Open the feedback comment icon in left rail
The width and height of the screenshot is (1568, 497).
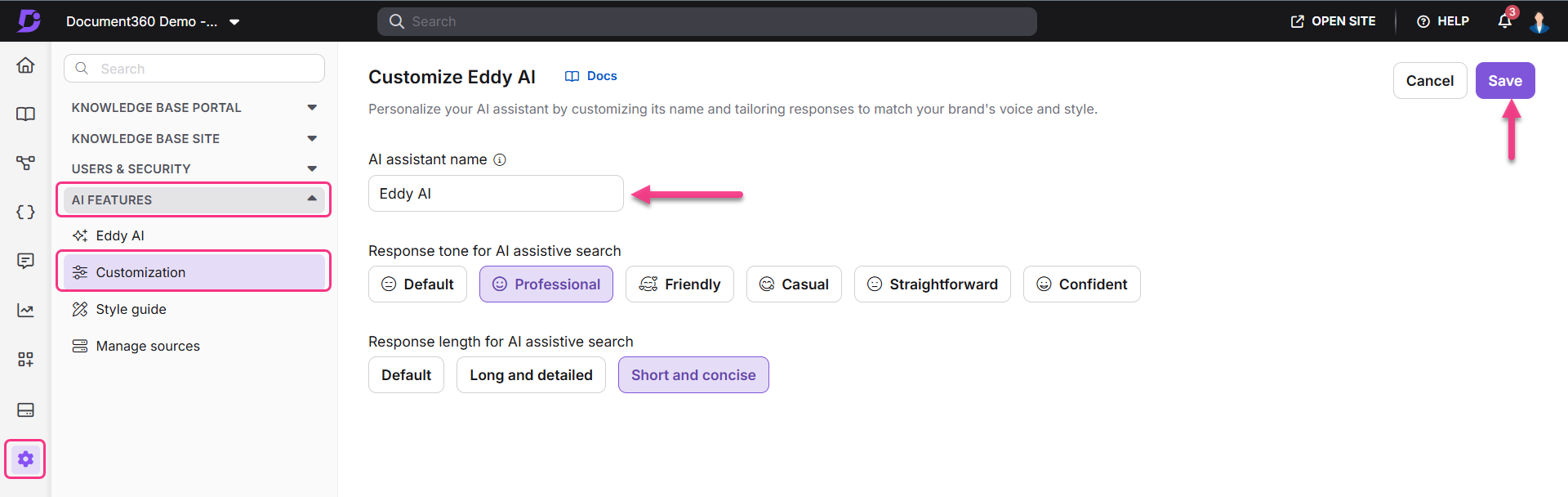(x=25, y=262)
